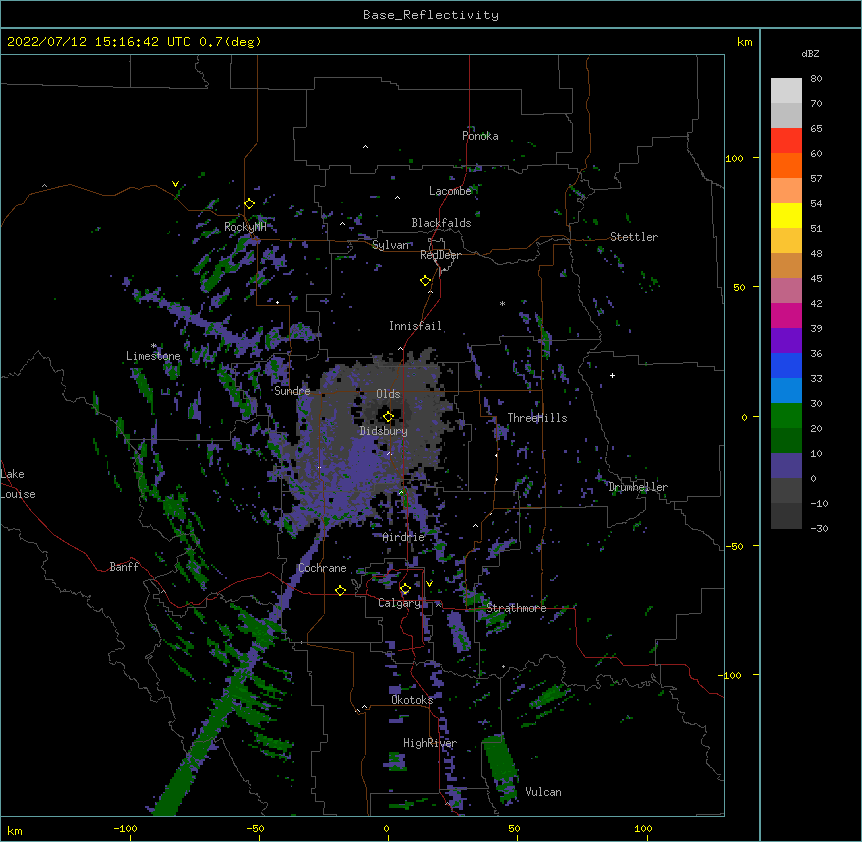Screen dimensions: 862x842
Task: Pick the royal blue 33-36 dBZ swatch
Action: click(x=786, y=365)
